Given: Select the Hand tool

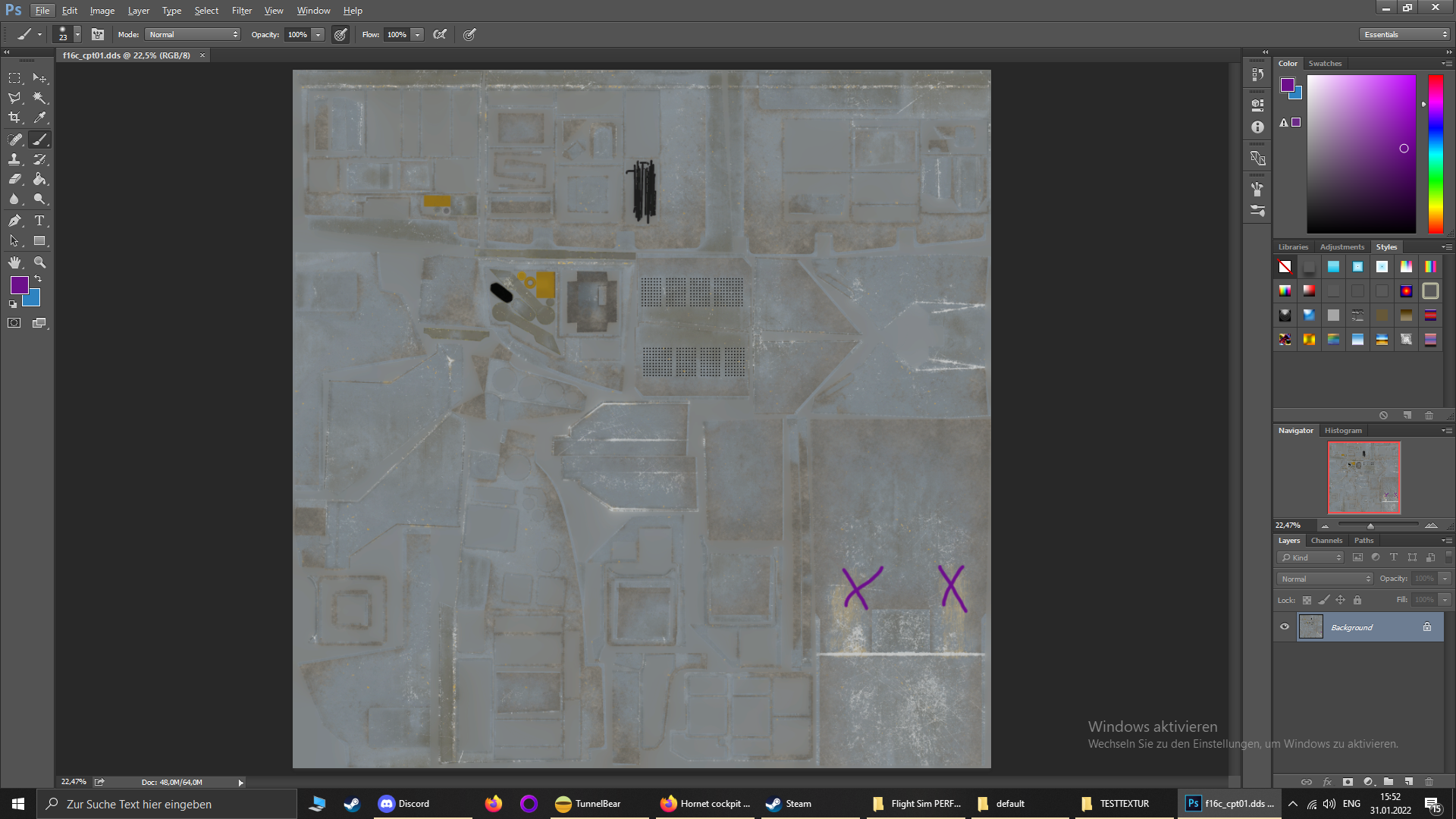Looking at the screenshot, I should (x=14, y=263).
